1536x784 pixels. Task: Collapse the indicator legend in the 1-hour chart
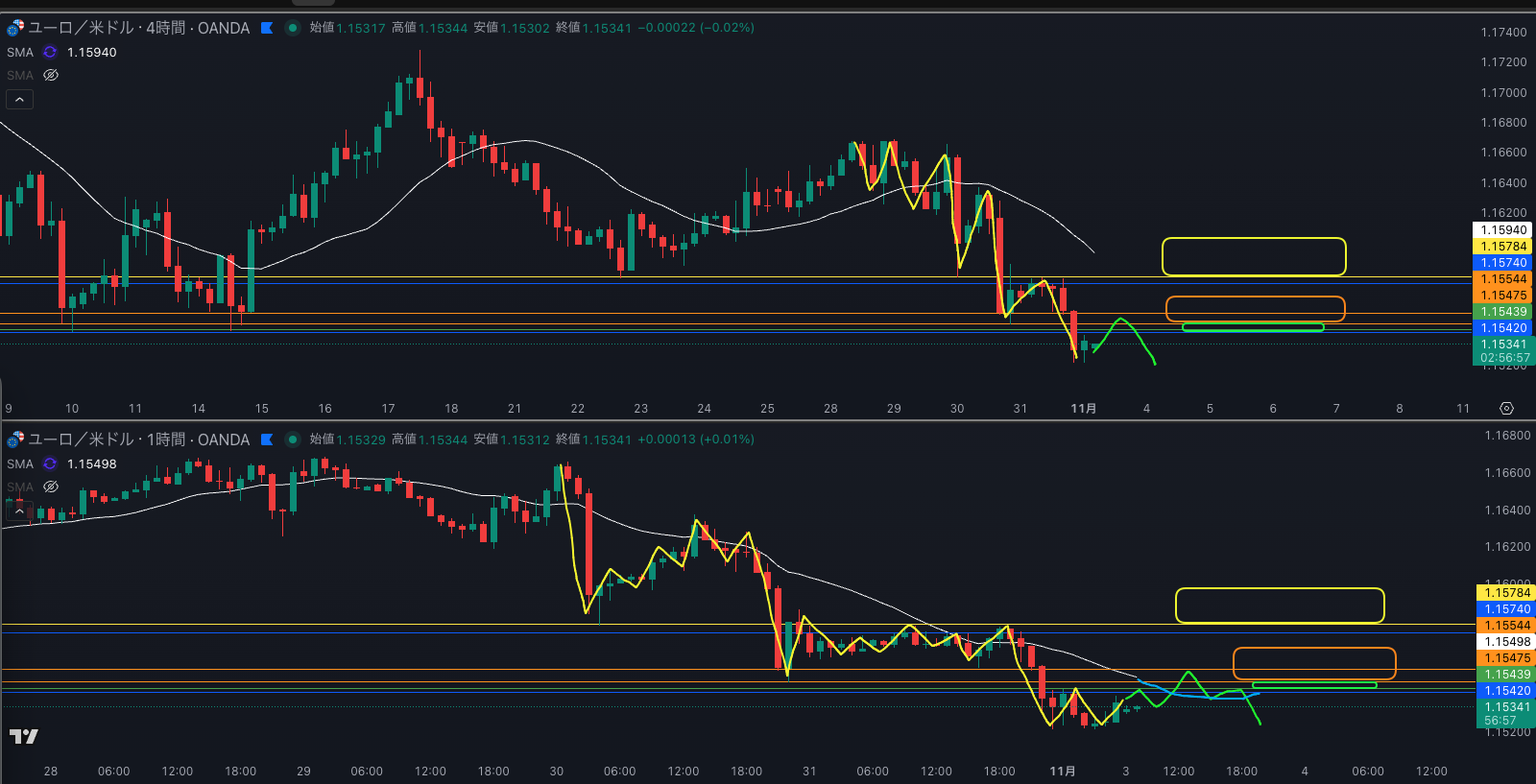[19, 511]
